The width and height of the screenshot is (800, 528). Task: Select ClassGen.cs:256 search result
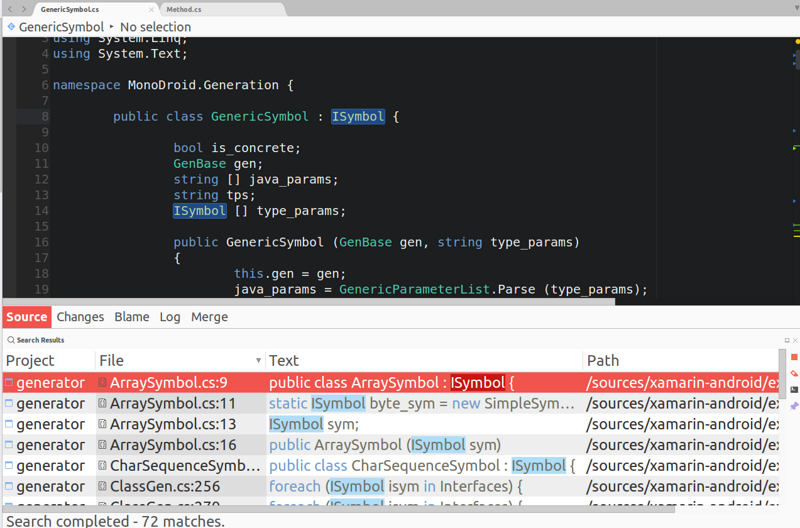[x=391, y=487]
